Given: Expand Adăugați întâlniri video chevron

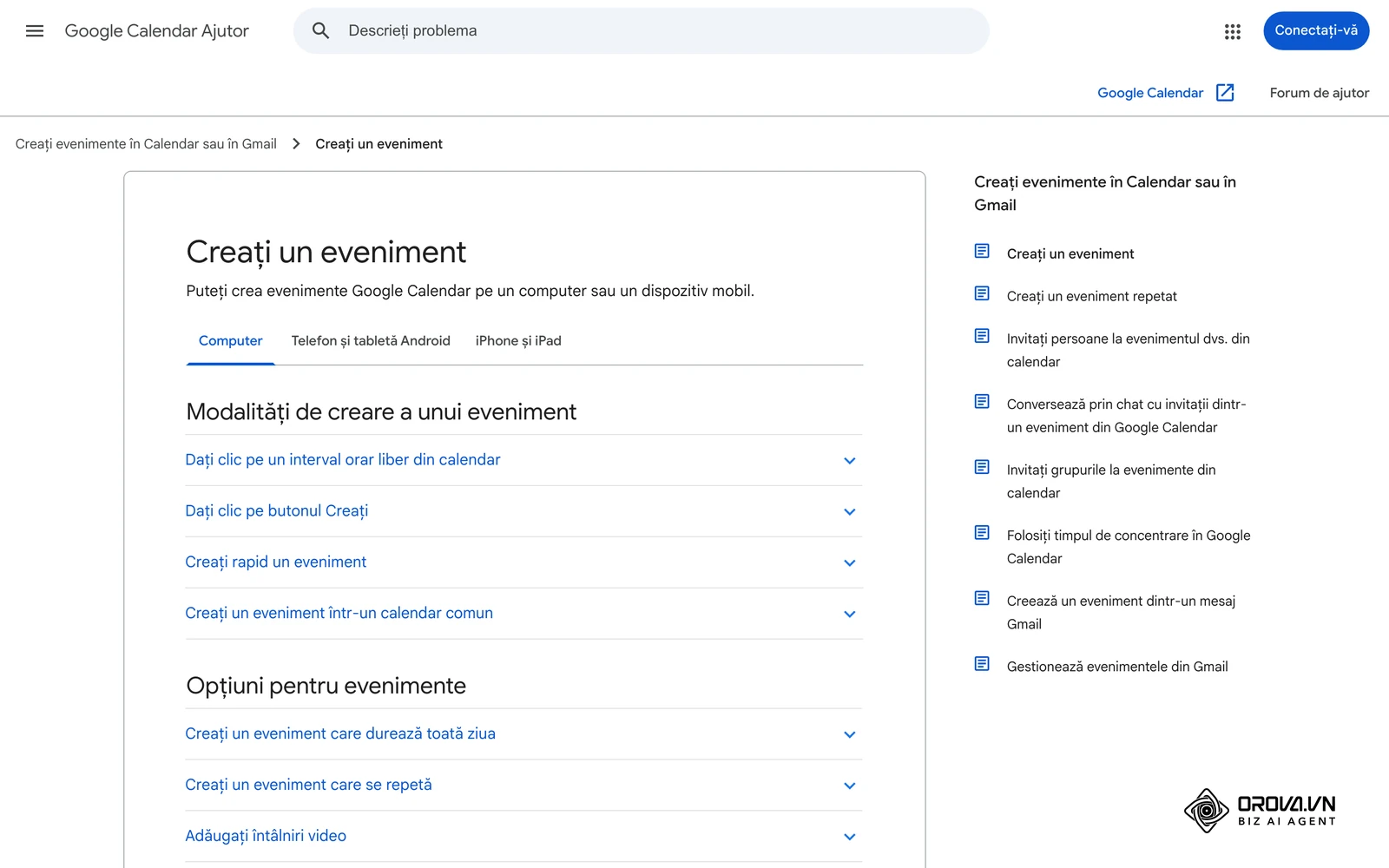Looking at the screenshot, I should tap(850, 838).
